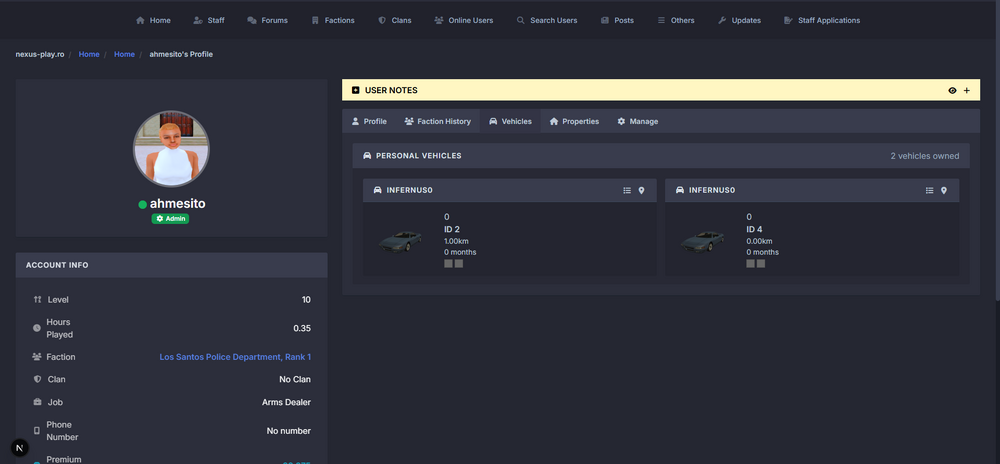1000x464 pixels.
Task: Click second color swatch of vehicle ID 2
Action: point(459,263)
